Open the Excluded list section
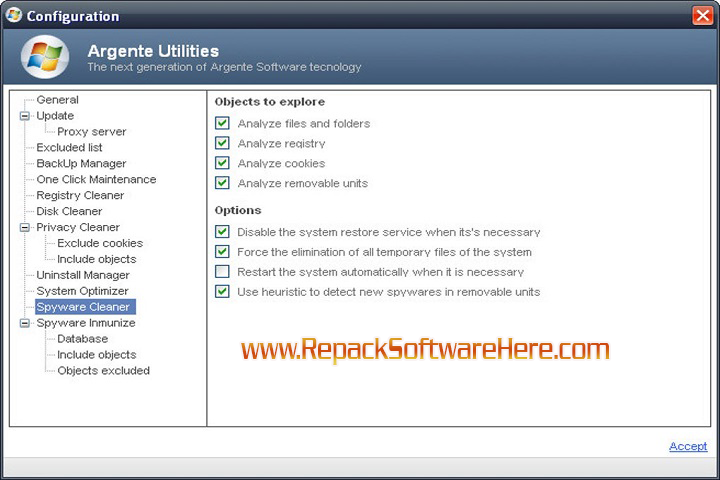 (x=69, y=147)
